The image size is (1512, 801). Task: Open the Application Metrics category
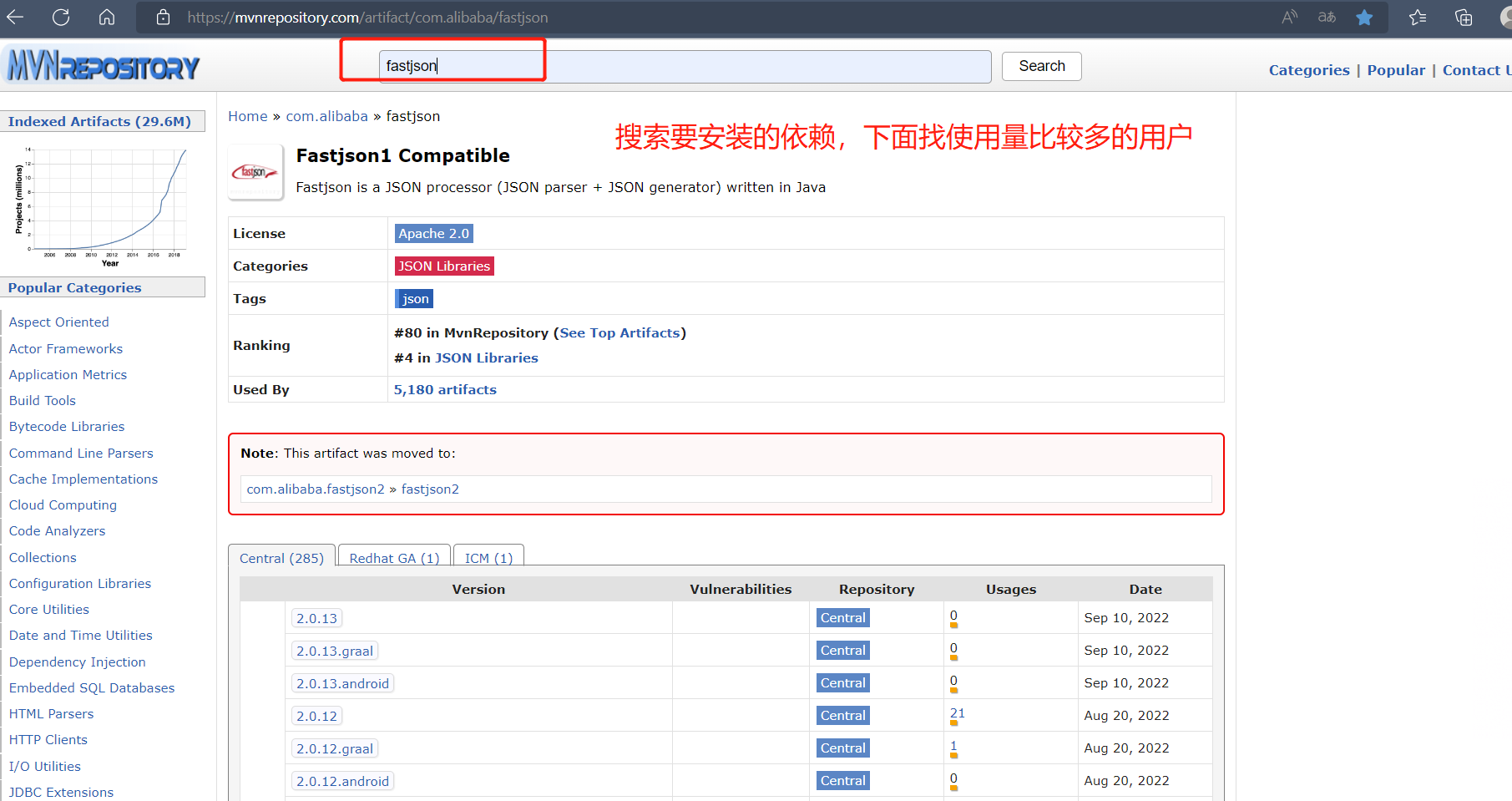coord(68,374)
